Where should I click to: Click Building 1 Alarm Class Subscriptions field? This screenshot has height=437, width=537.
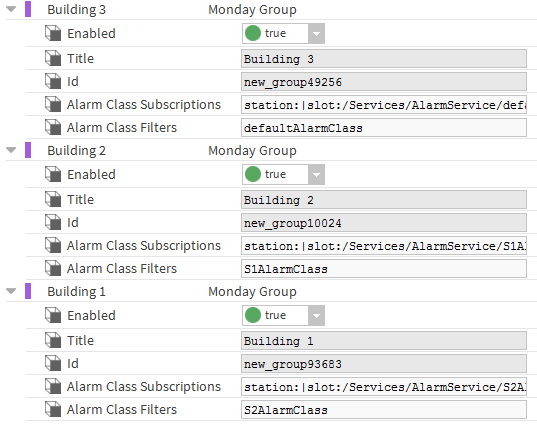(384, 387)
